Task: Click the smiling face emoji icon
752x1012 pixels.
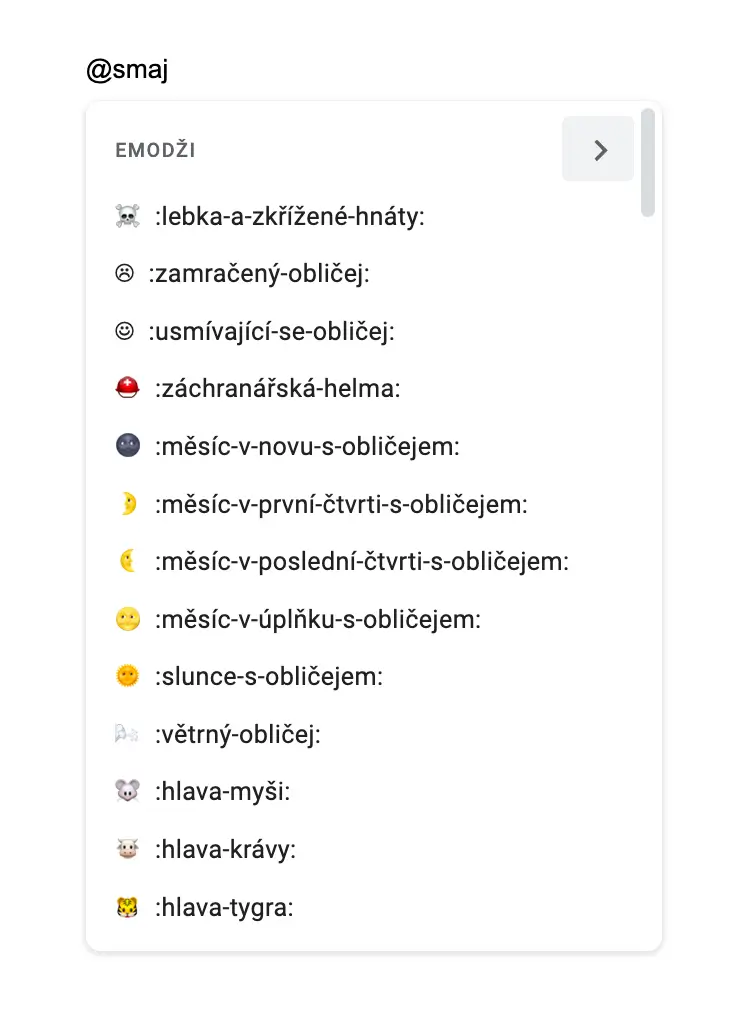Action: coord(124,331)
